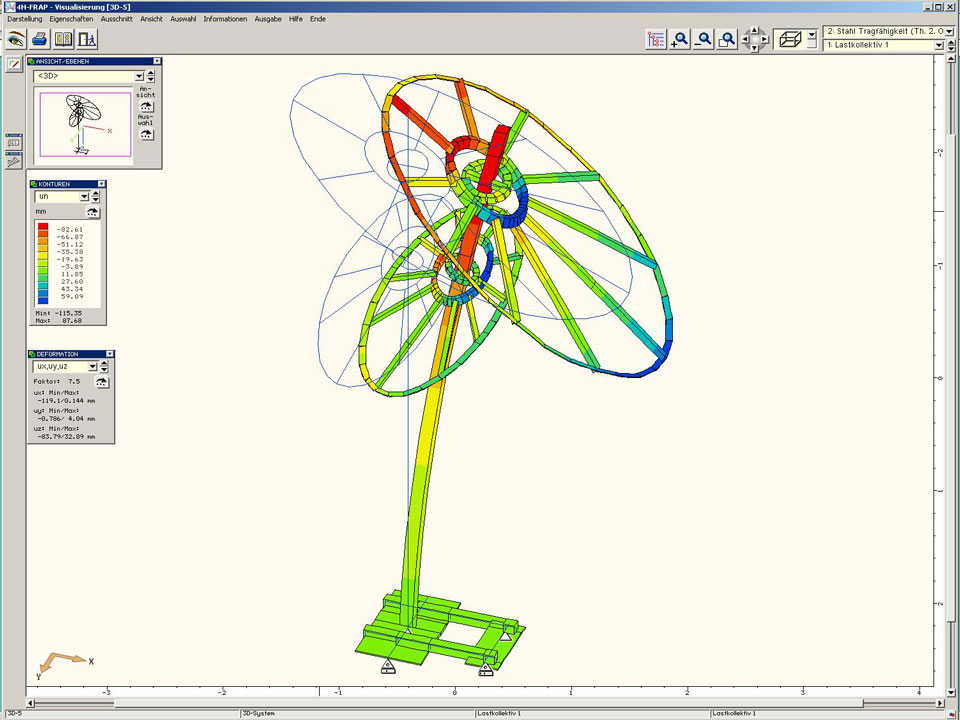This screenshot has height=720, width=960.
Task: Select the 3D wireframe box view
Action: click(x=790, y=39)
